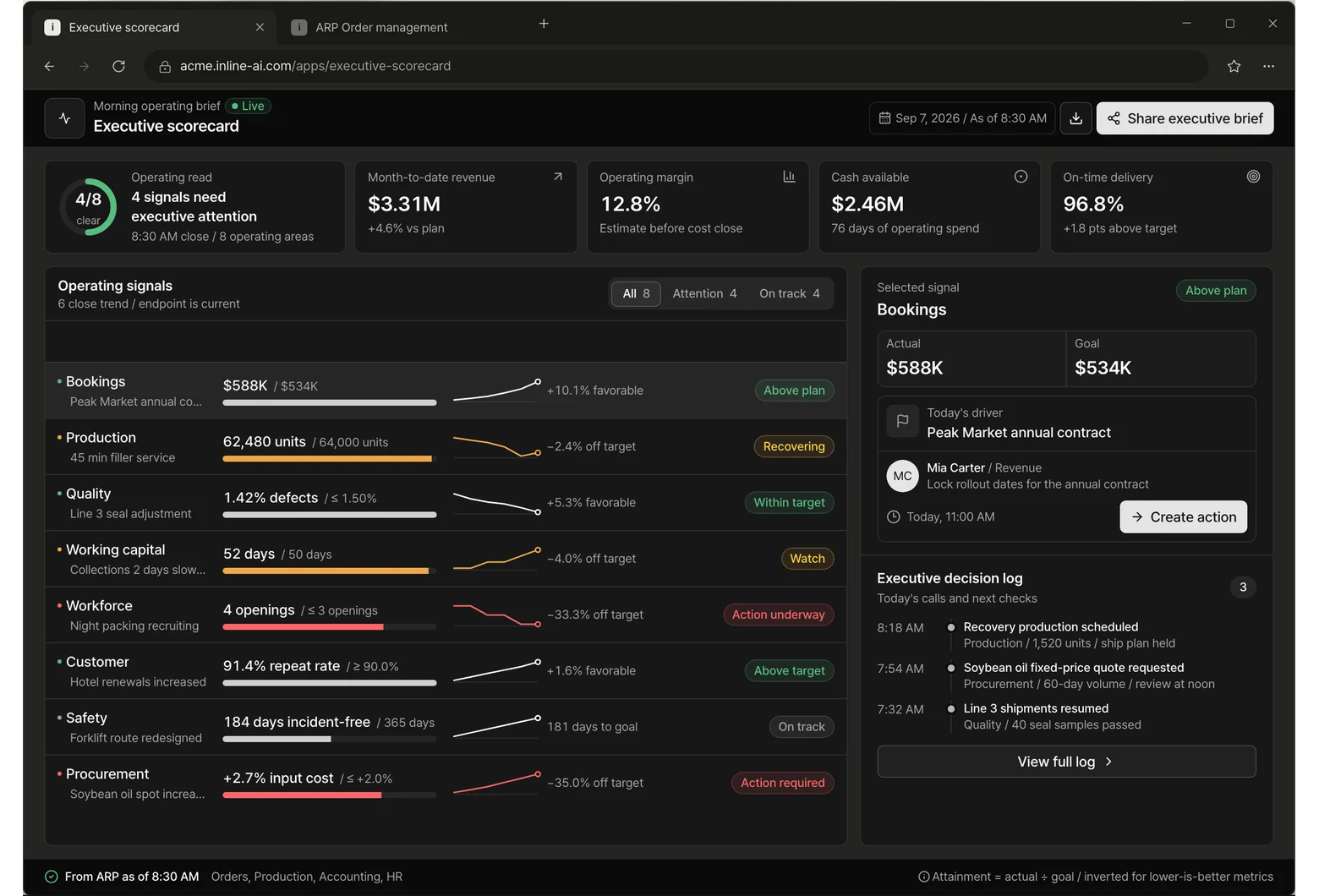Click the 4/8 clear progress ring

[x=88, y=207]
